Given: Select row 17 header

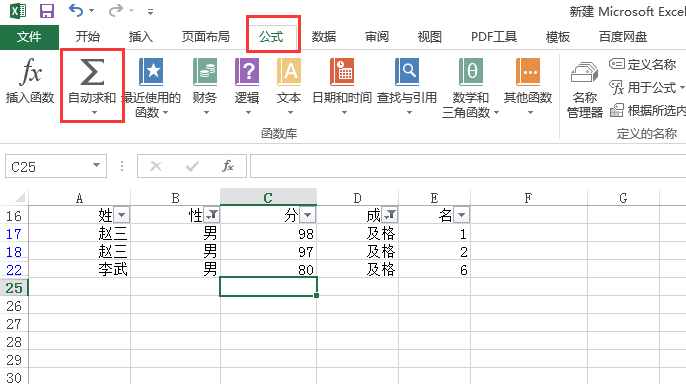Looking at the screenshot, I should click(14, 234).
